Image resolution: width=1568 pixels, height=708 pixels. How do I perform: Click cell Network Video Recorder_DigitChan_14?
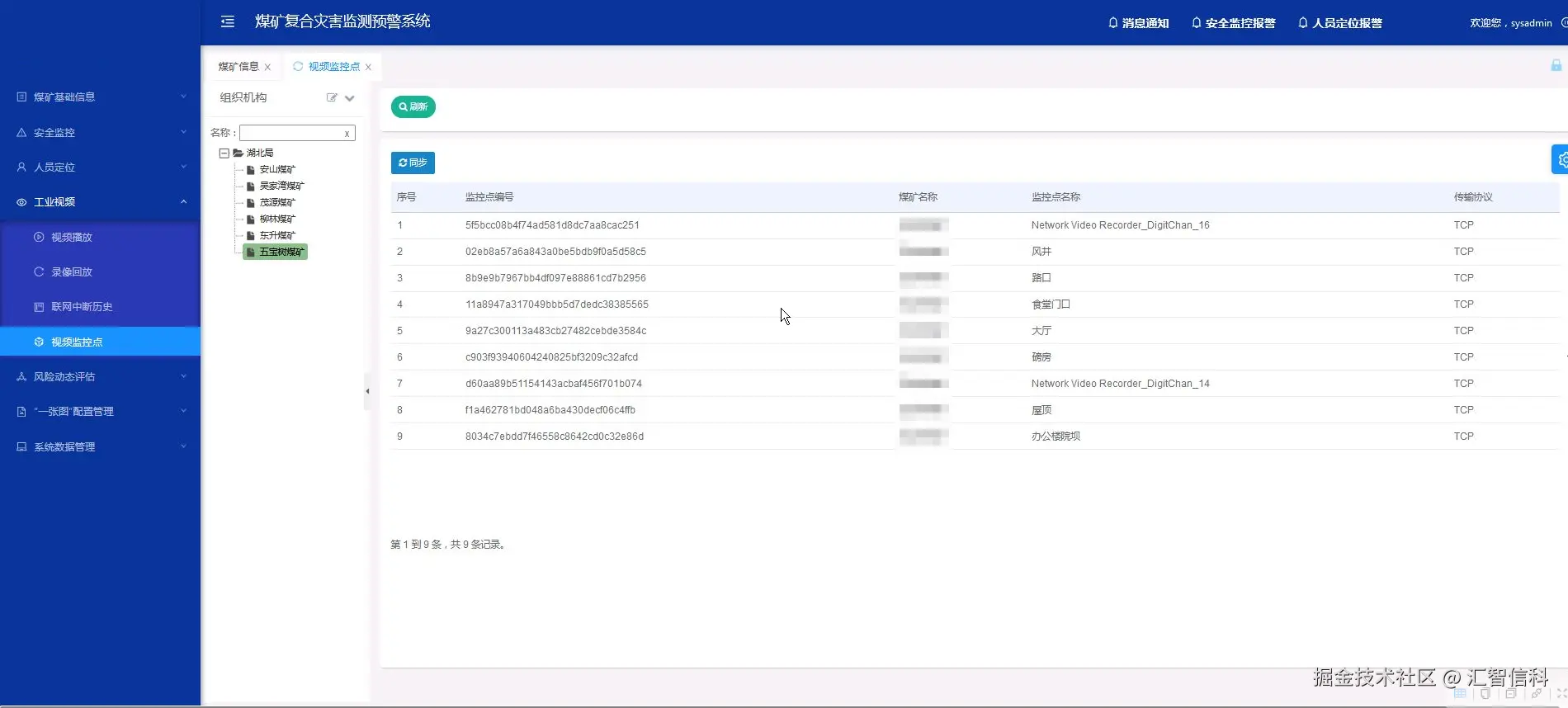click(x=1120, y=384)
